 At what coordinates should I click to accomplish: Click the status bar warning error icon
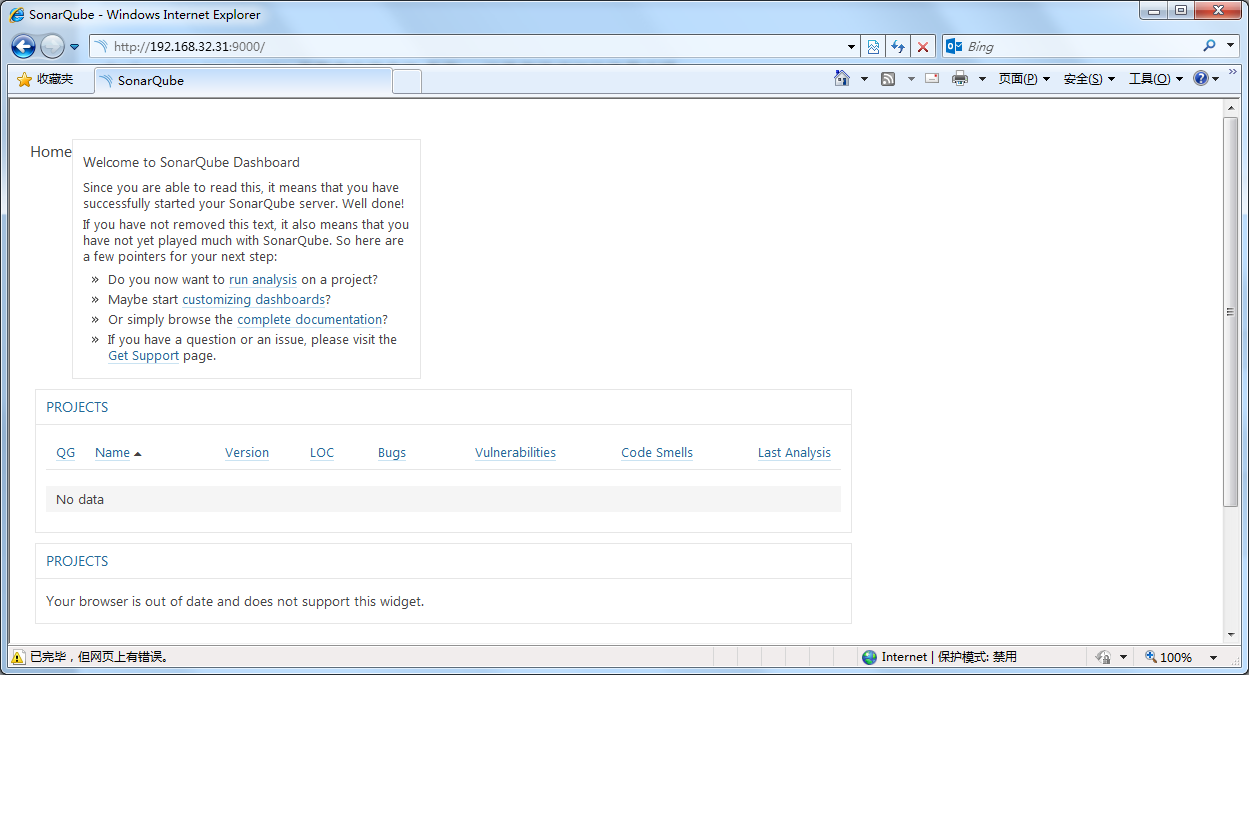[18, 657]
